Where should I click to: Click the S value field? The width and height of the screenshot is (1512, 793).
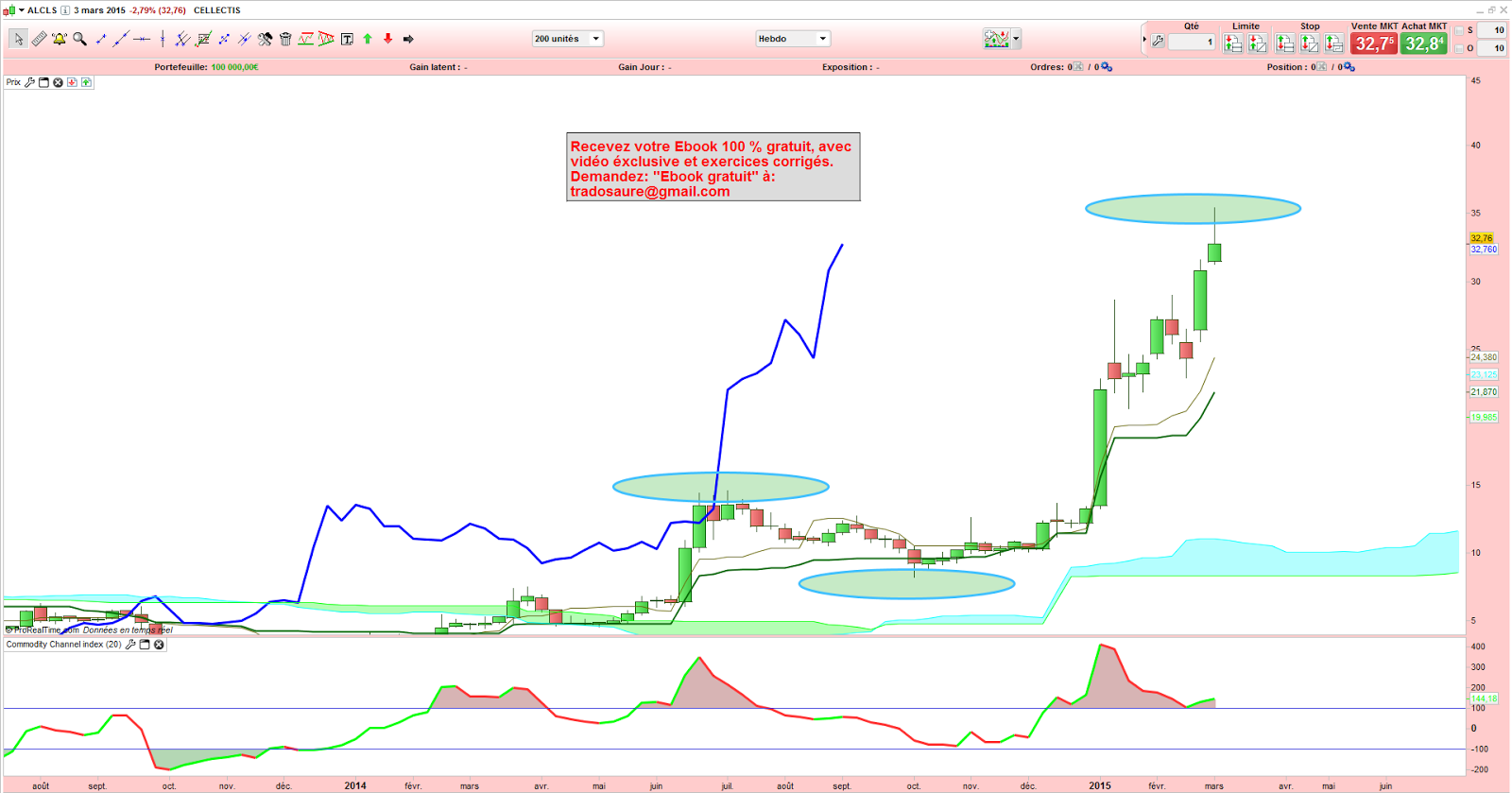pyautogui.click(x=1492, y=30)
